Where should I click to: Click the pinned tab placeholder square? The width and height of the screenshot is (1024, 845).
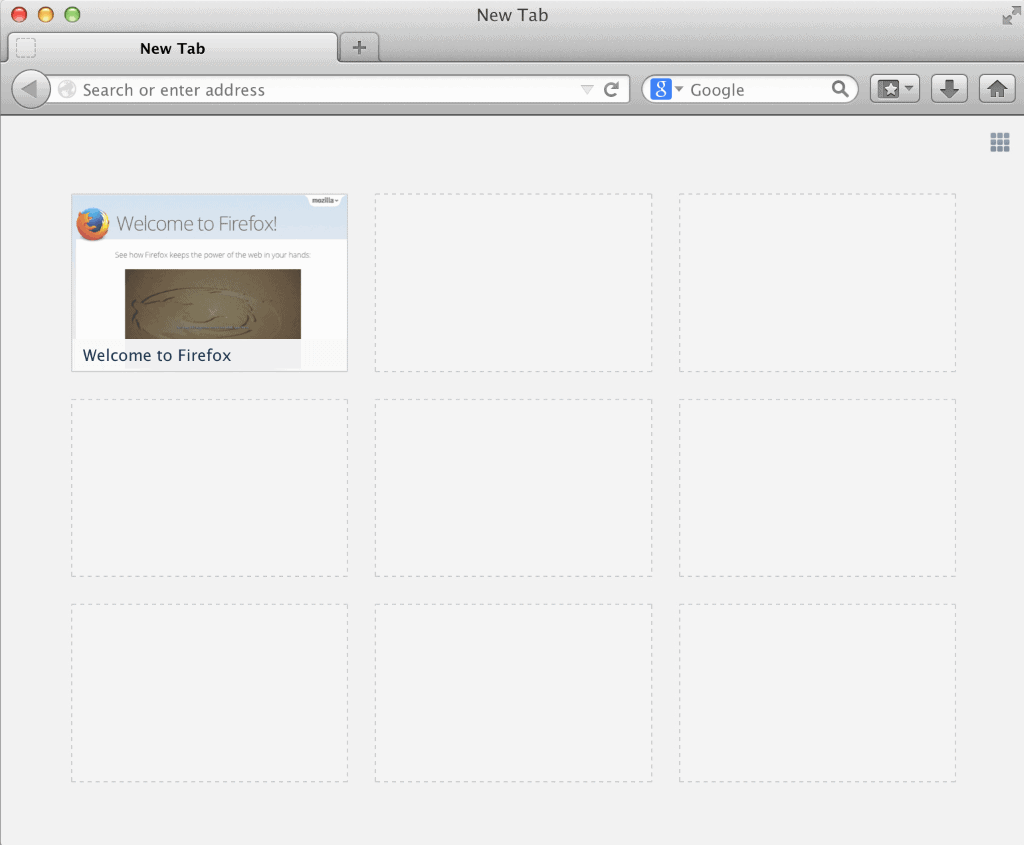coord(25,47)
